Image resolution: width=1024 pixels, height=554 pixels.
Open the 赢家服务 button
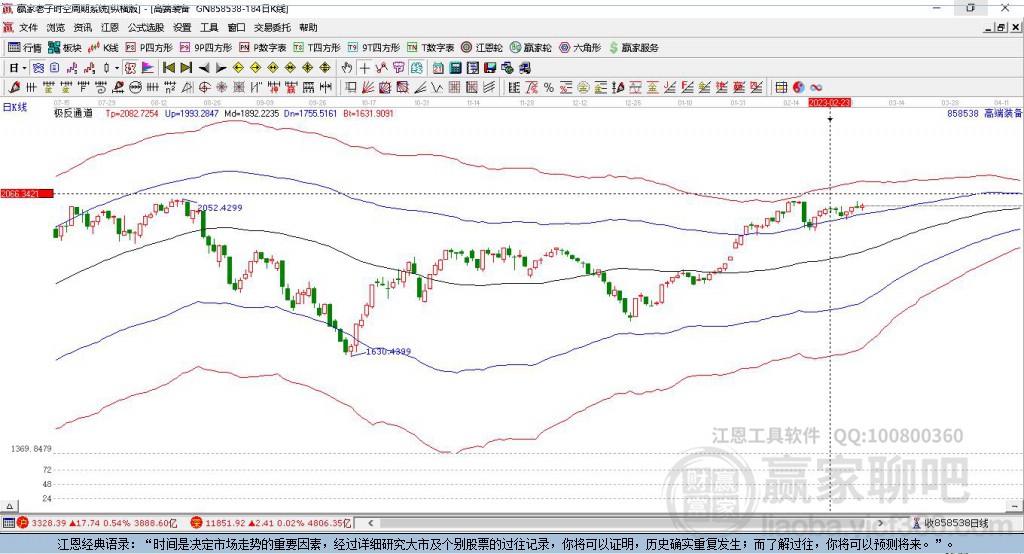click(x=633, y=48)
